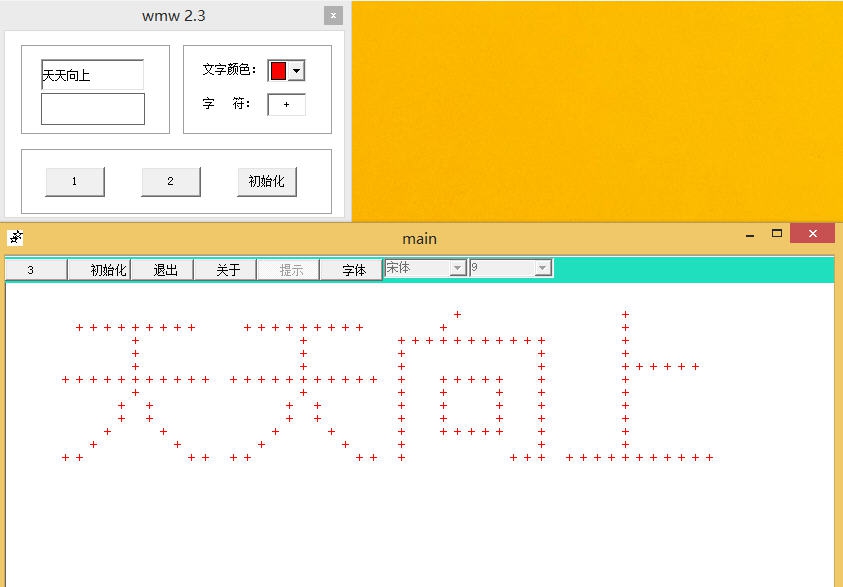Open the 文字颜色 color dropdown arrow
843x587 pixels.
296,70
